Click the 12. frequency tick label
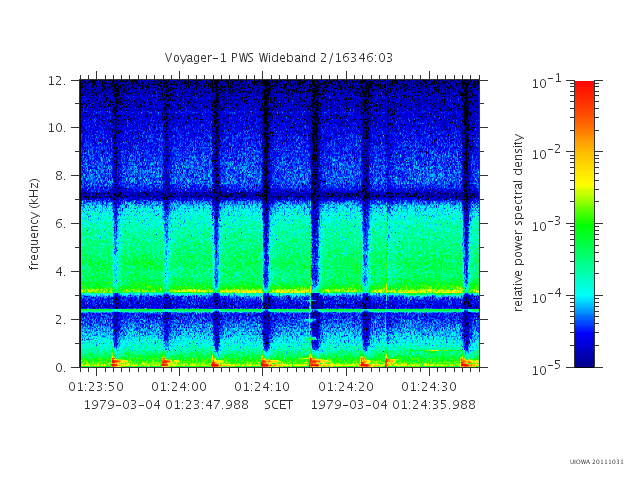The height and width of the screenshot is (480, 640). click(x=57, y=80)
